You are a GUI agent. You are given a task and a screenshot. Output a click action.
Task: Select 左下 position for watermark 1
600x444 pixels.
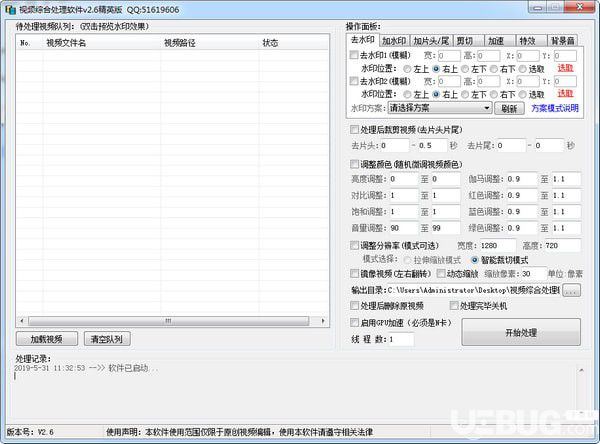[x=465, y=69]
